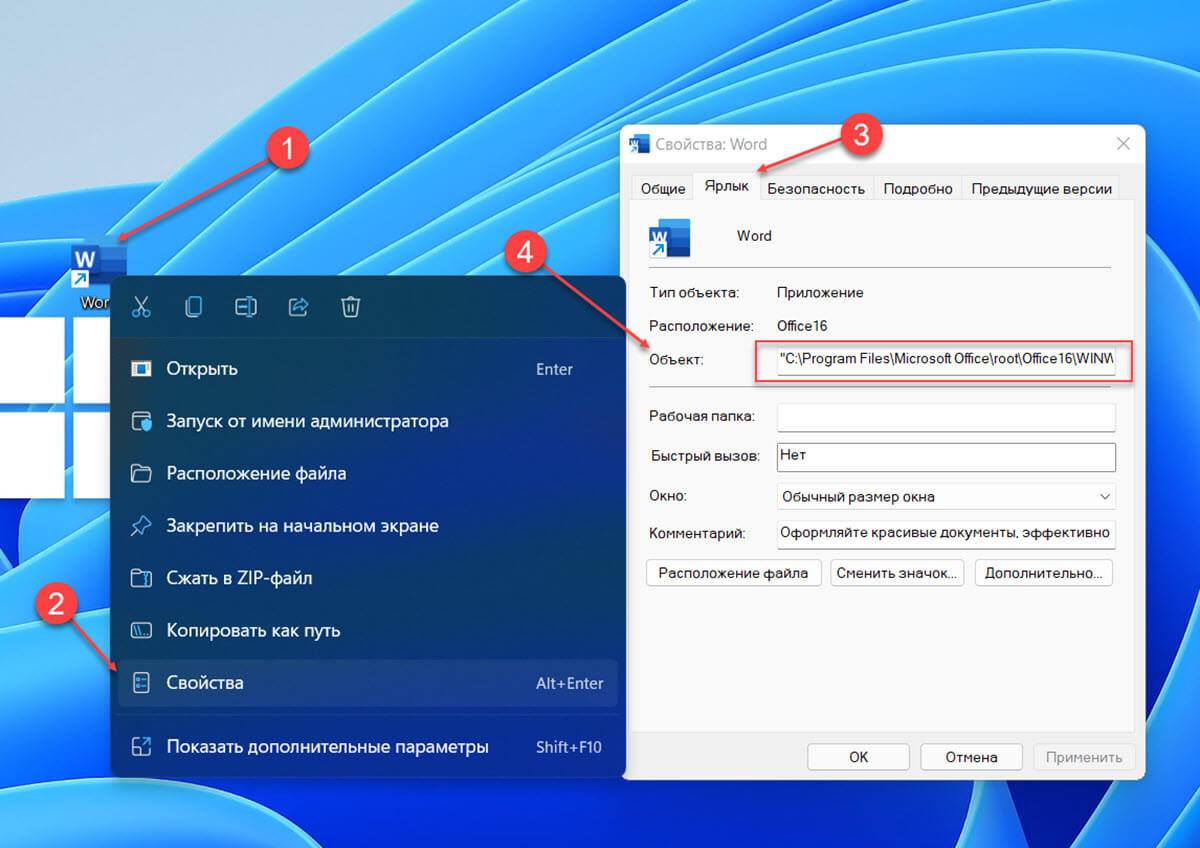The height and width of the screenshot is (848, 1200).
Task: Switch to the Общие tab
Action: click(x=662, y=188)
